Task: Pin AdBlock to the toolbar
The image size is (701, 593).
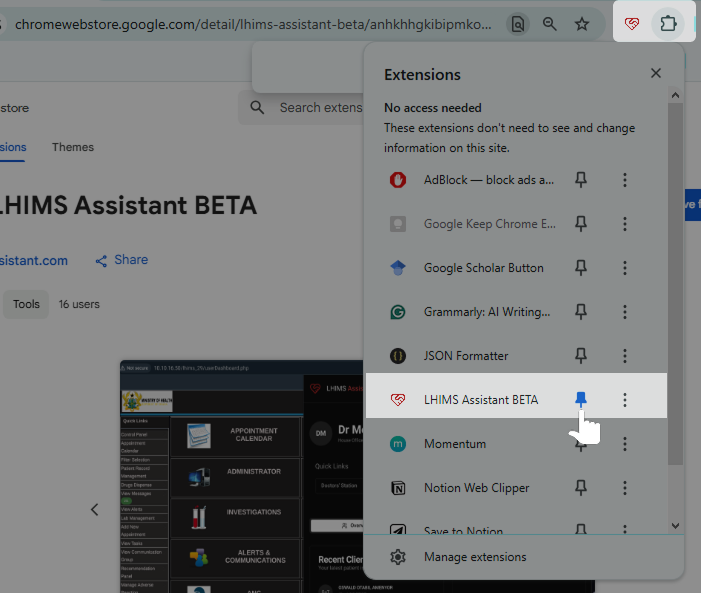Action: tap(581, 180)
